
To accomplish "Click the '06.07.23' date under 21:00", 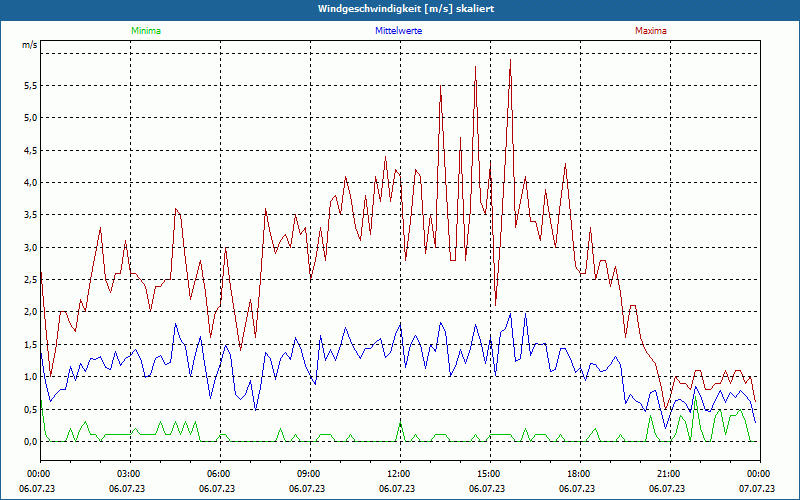I will (667, 489).
